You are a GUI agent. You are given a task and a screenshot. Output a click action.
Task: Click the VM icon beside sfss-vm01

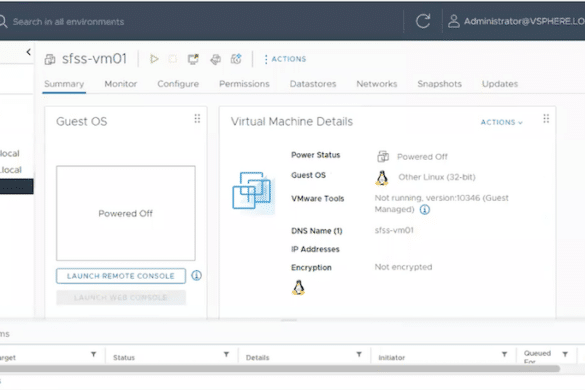tap(50, 59)
